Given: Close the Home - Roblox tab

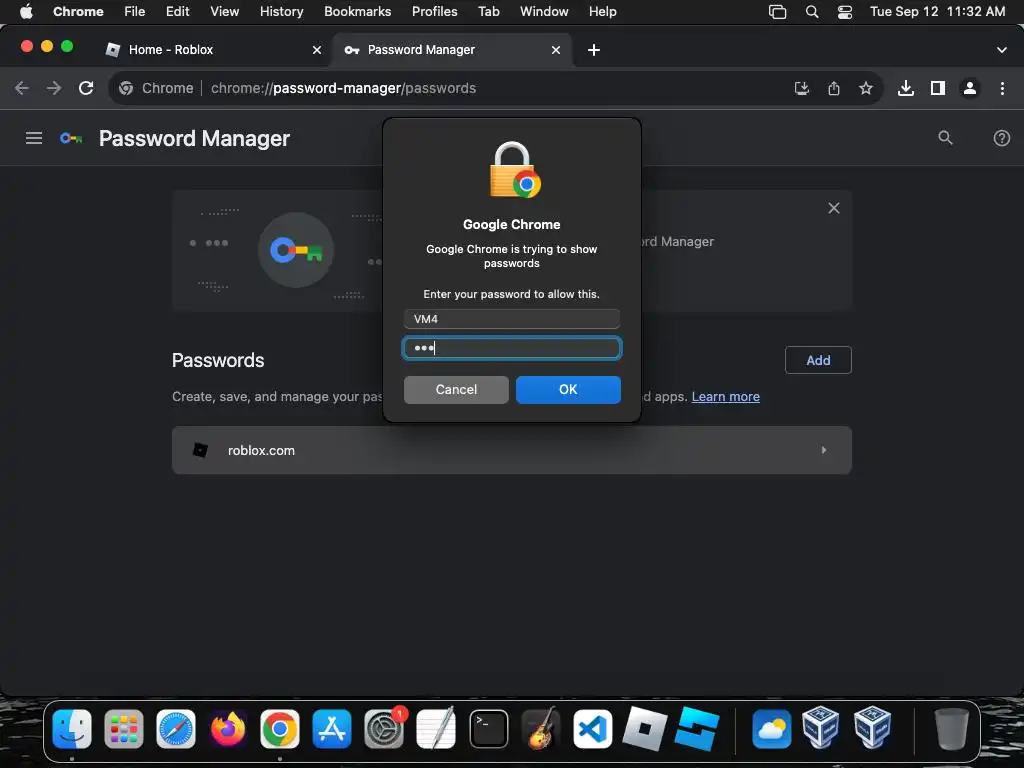Looking at the screenshot, I should 317,50.
